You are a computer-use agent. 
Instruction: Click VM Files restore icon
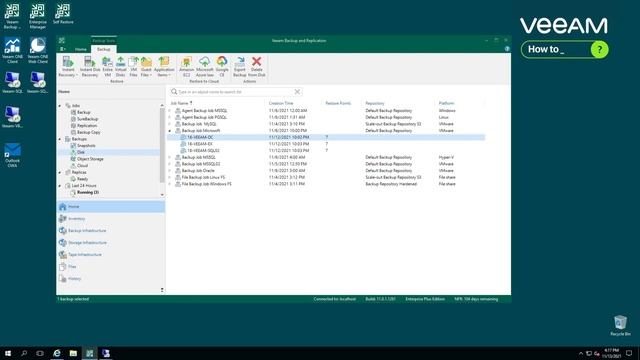133,67
